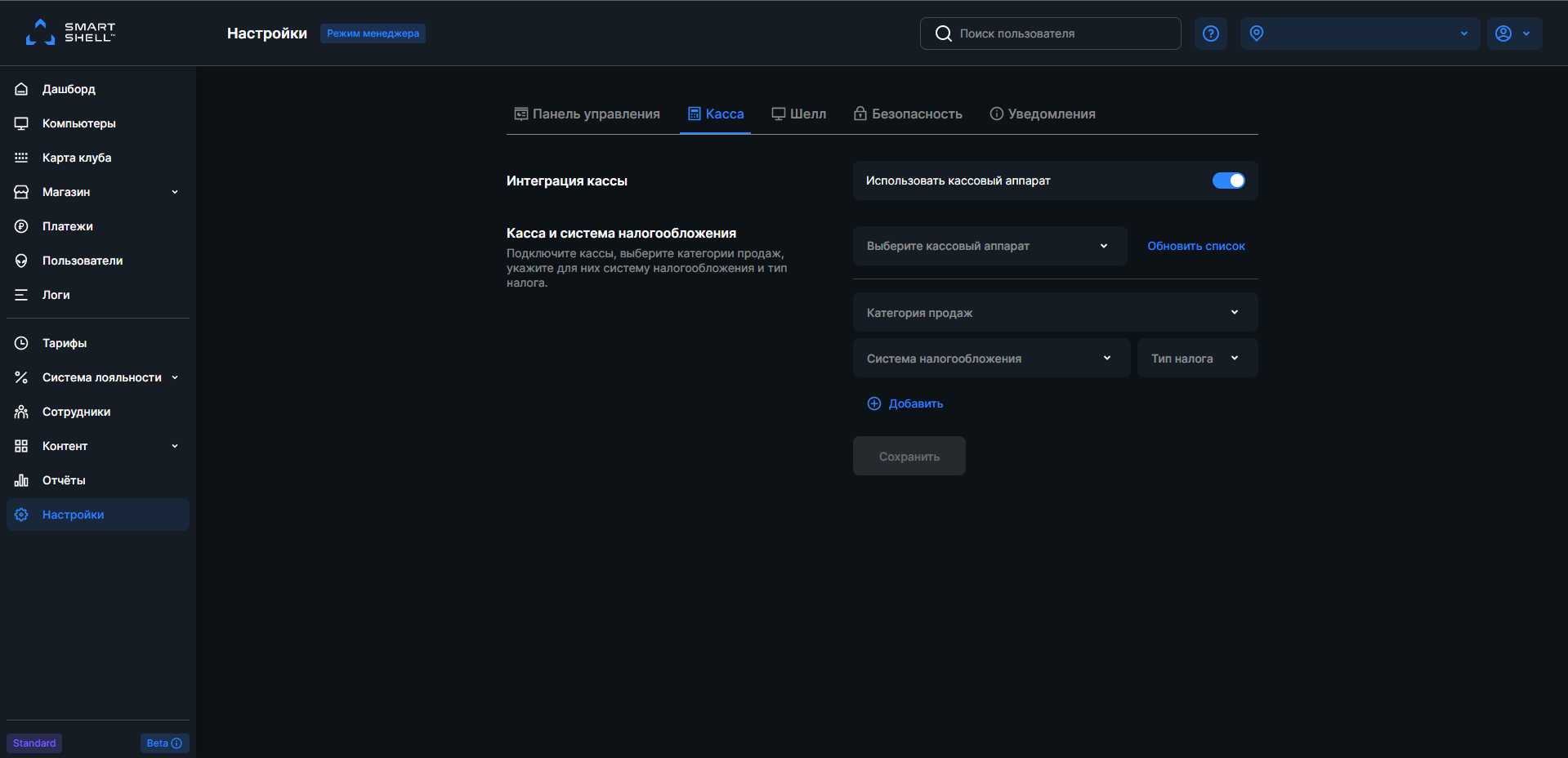Open the Дашборд section

tap(69, 89)
